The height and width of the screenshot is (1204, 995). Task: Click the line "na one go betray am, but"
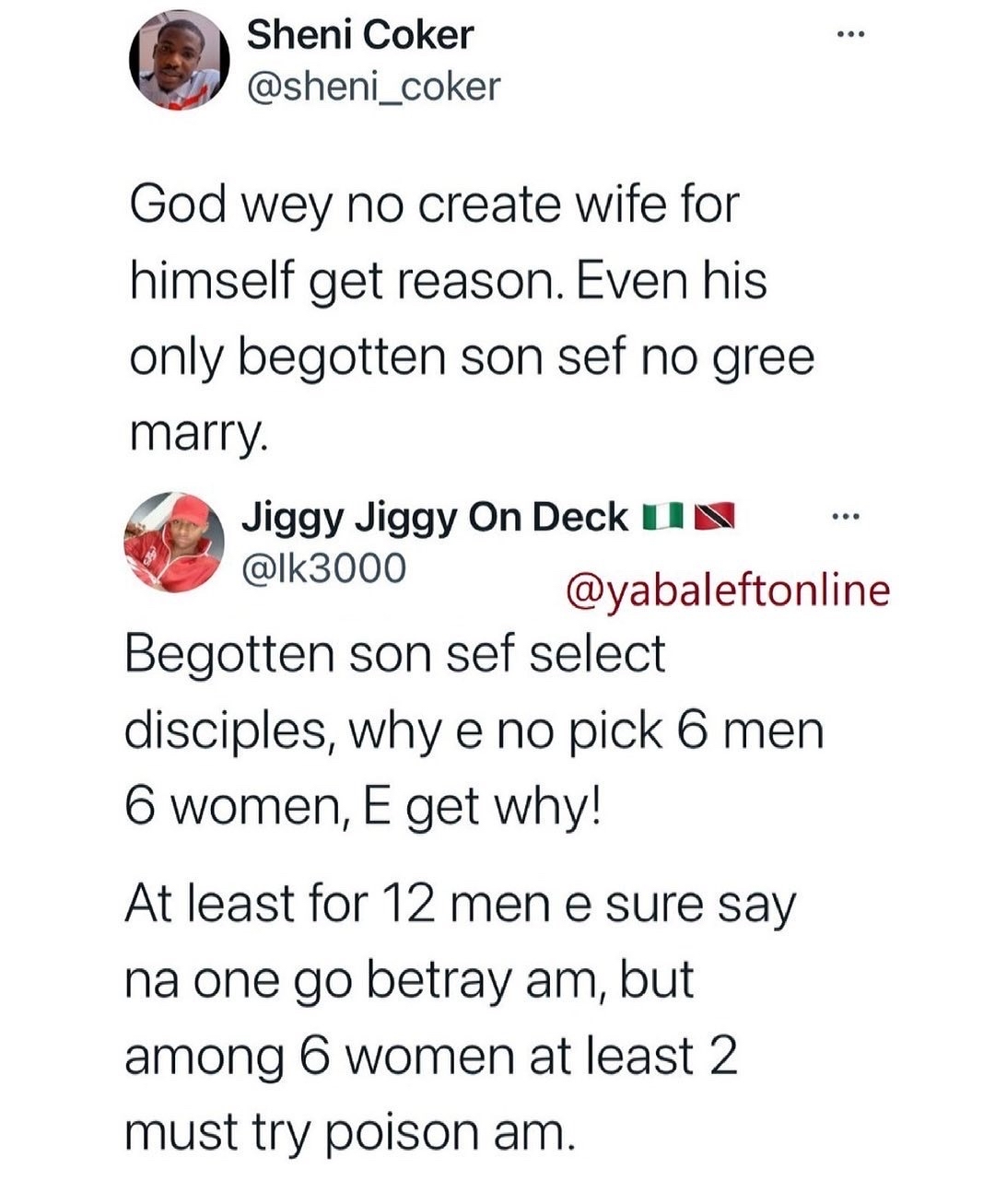pos(408,980)
